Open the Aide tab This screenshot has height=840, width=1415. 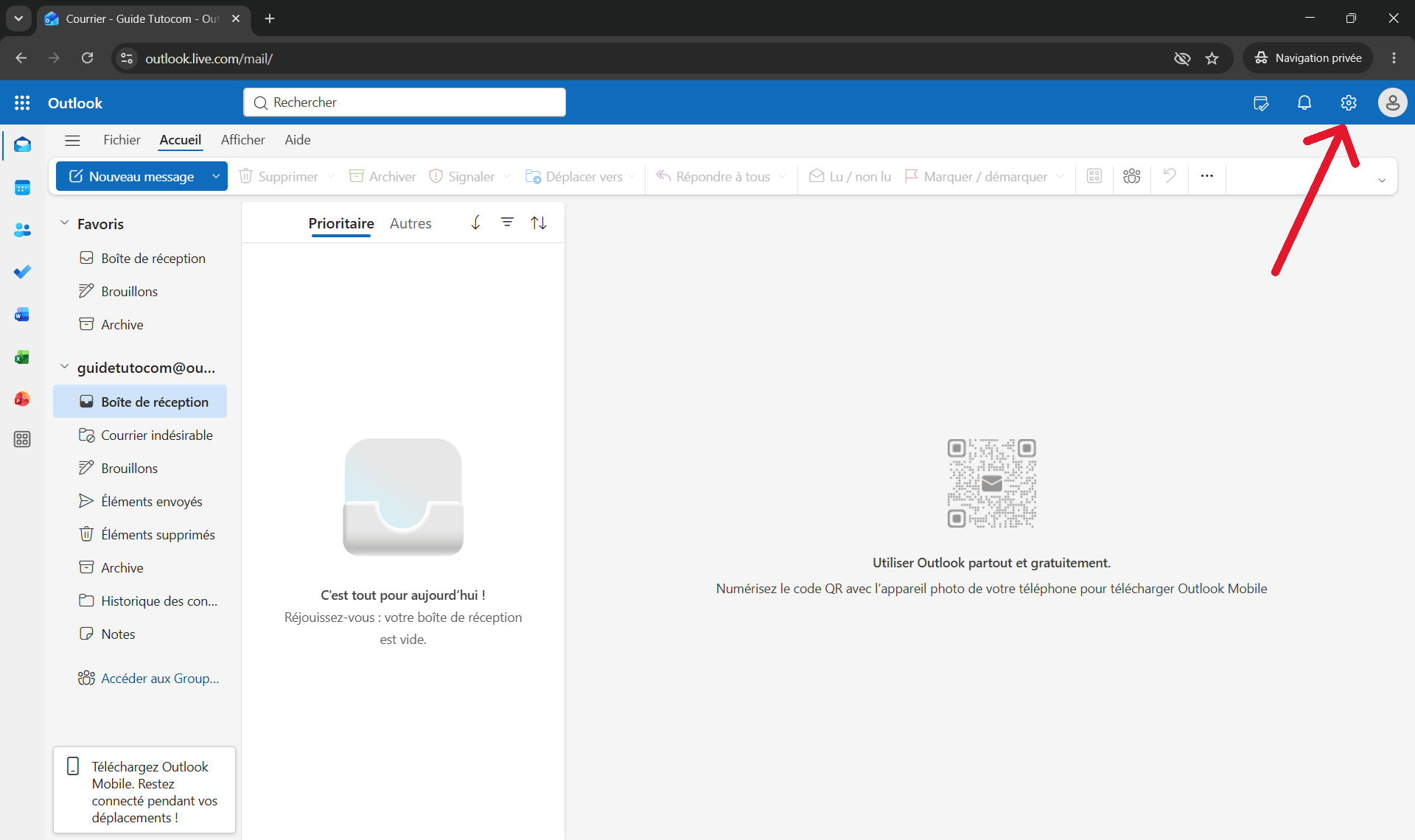(x=298, y=140)
